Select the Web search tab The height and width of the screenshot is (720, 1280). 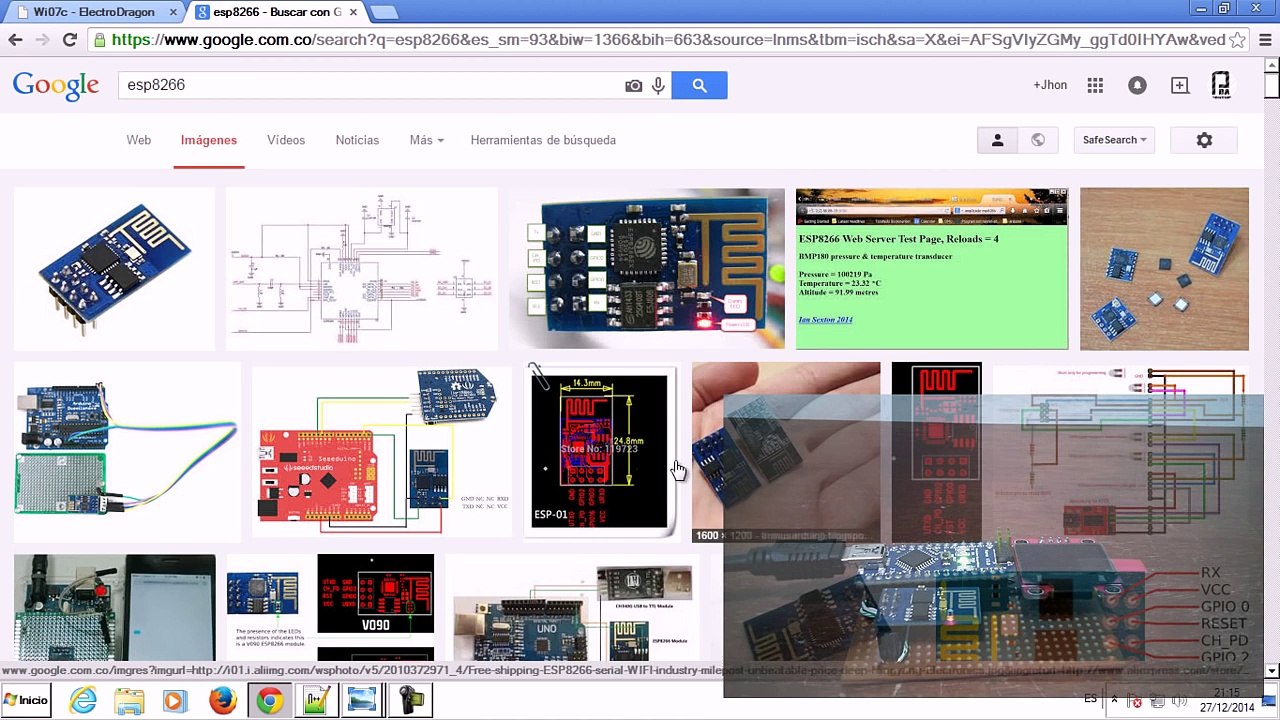[139, 140]
